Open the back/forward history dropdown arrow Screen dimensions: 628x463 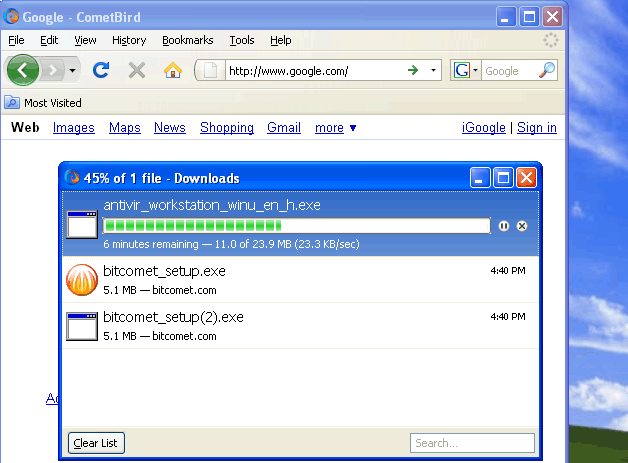[x=72, y=70]
